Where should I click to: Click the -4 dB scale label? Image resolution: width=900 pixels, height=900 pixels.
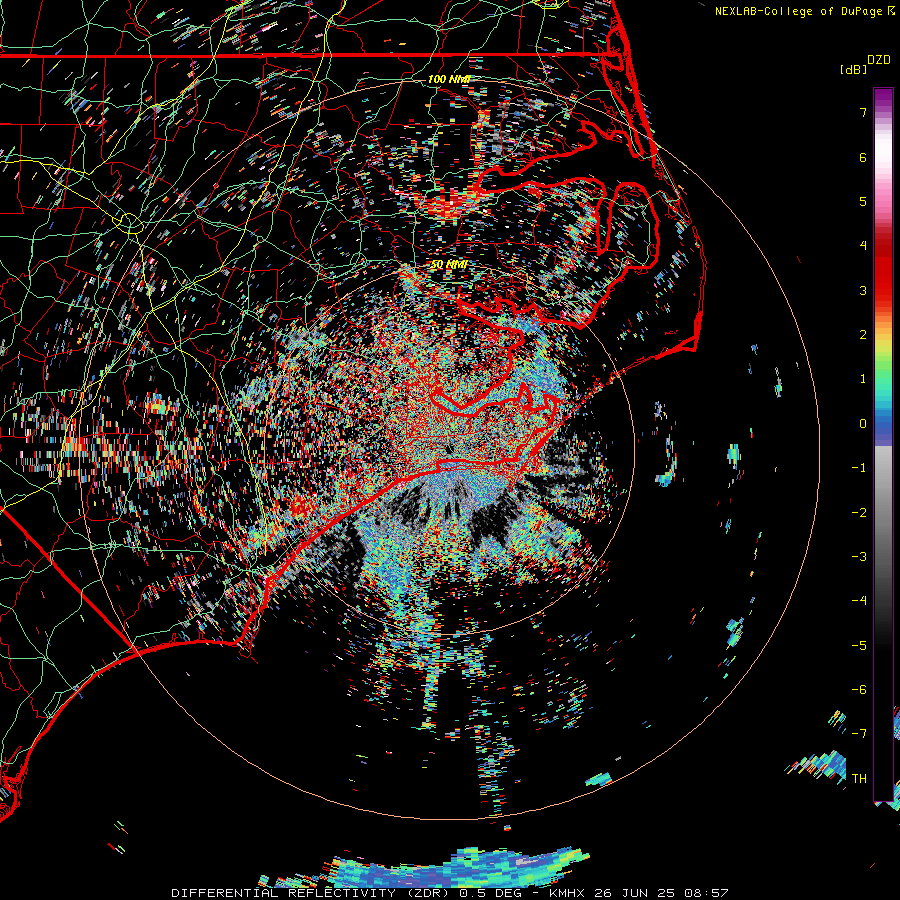click(x=859, y=601)
